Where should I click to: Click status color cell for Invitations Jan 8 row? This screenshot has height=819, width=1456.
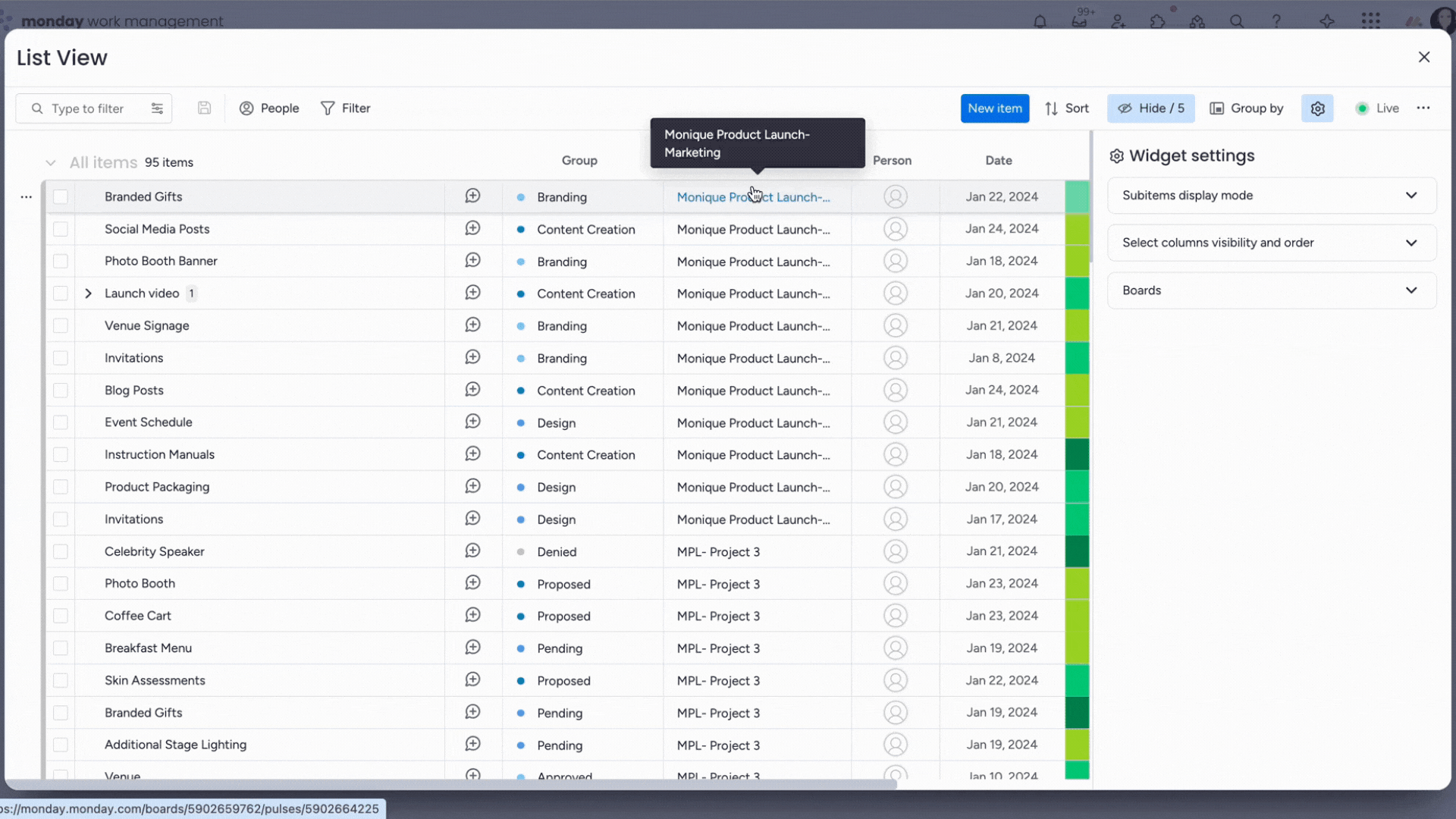(x=1077, y=358)
